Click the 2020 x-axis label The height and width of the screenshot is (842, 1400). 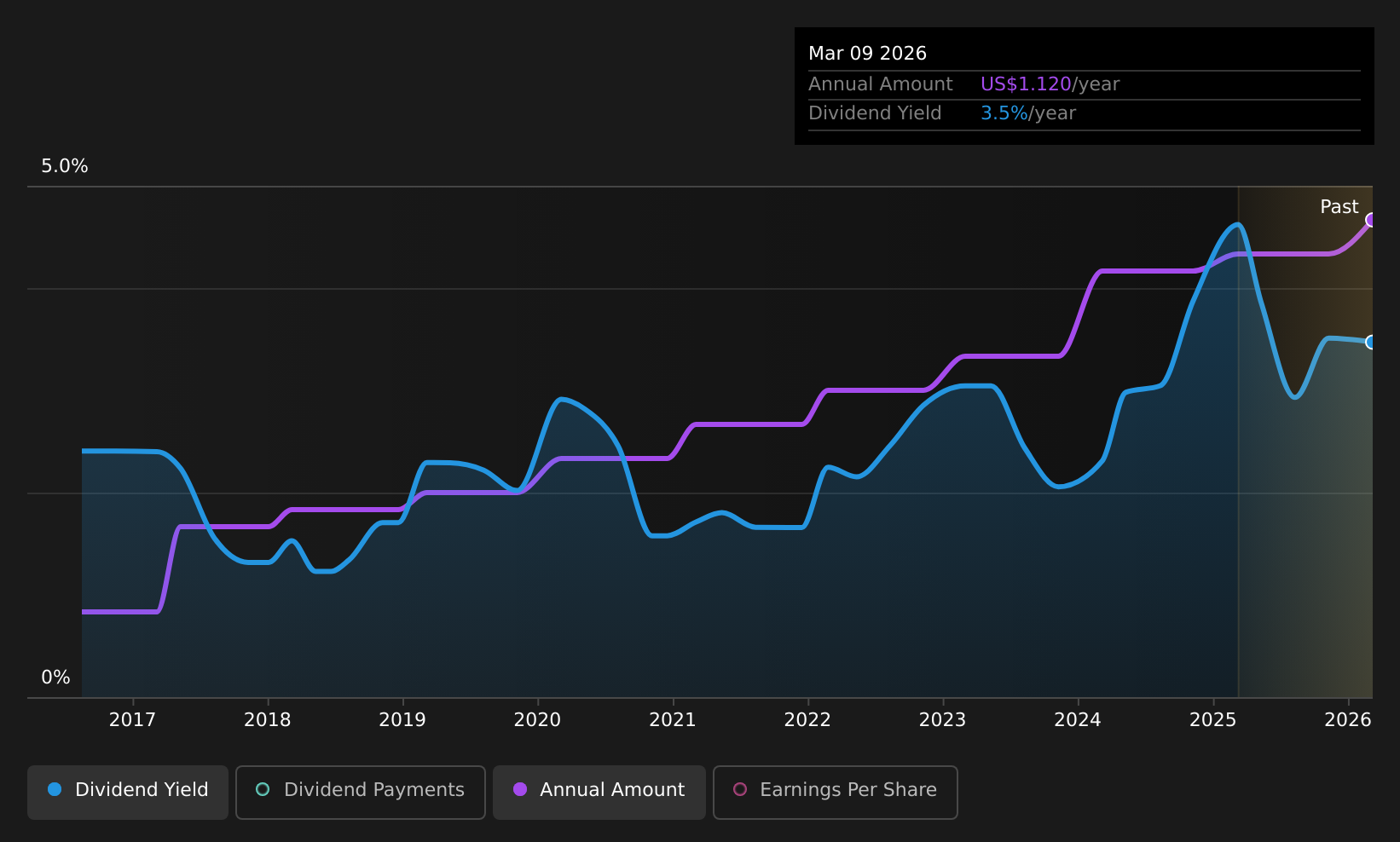(538, 720)
